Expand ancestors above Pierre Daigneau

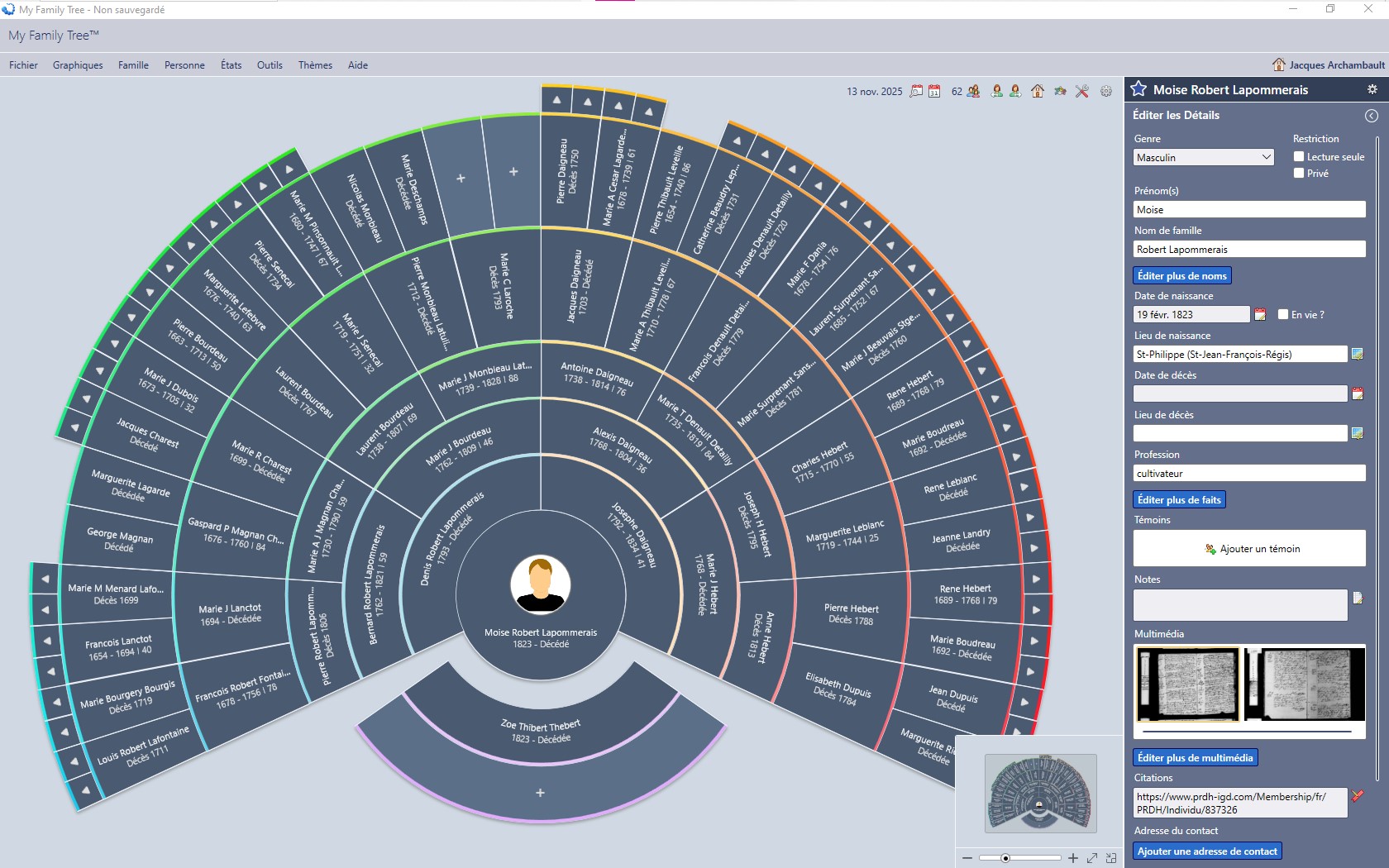tap(557, 100)
